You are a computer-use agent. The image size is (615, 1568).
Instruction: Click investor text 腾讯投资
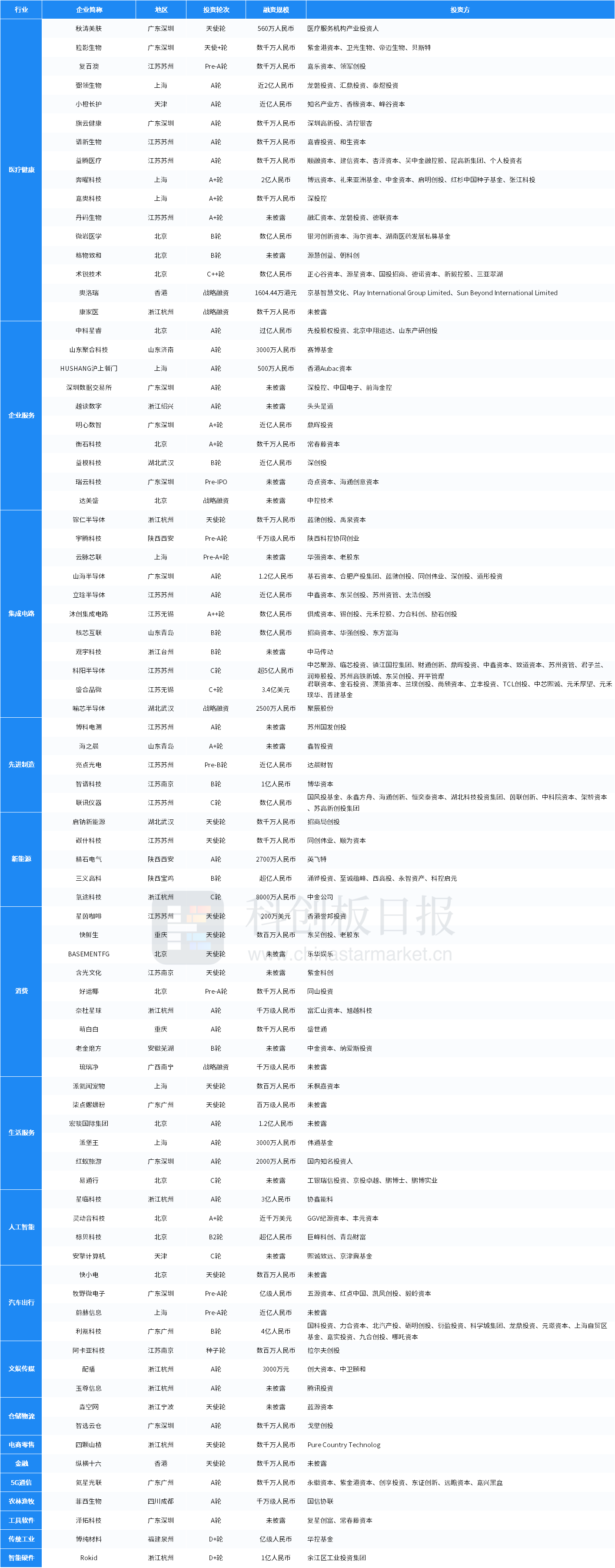[320, 1388]
